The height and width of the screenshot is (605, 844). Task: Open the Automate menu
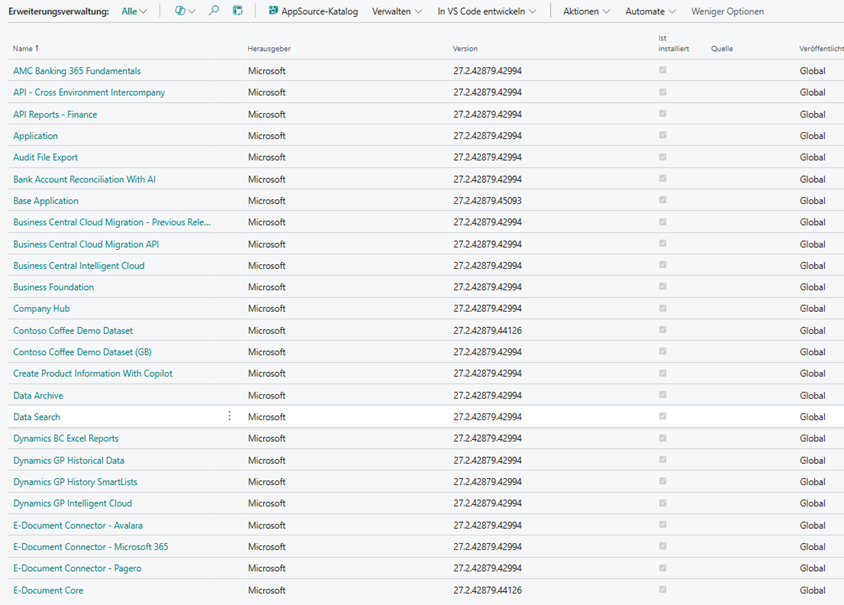click(650, 11)
